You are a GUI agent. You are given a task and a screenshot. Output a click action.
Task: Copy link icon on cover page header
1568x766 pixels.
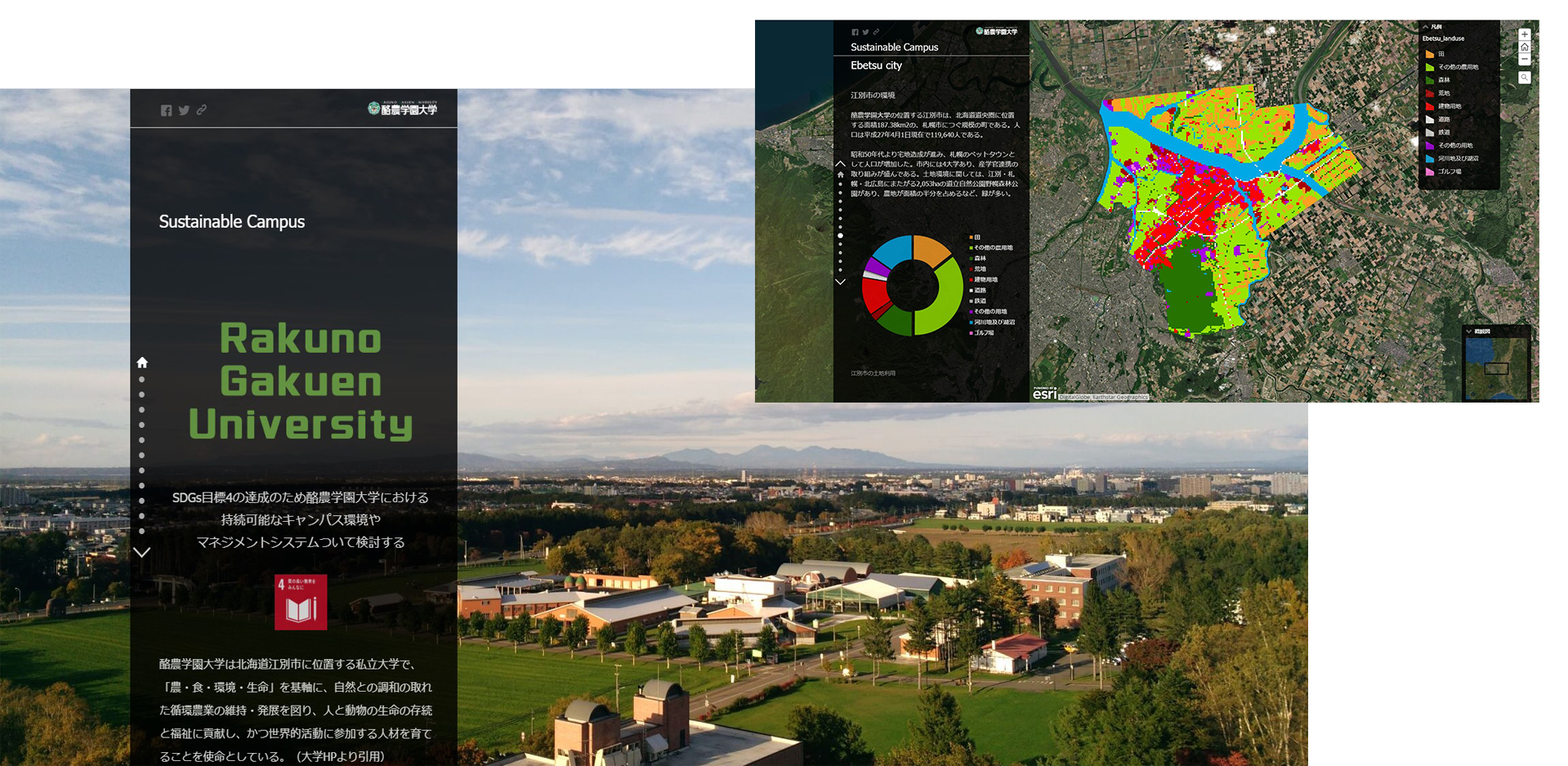click(202, 109)
